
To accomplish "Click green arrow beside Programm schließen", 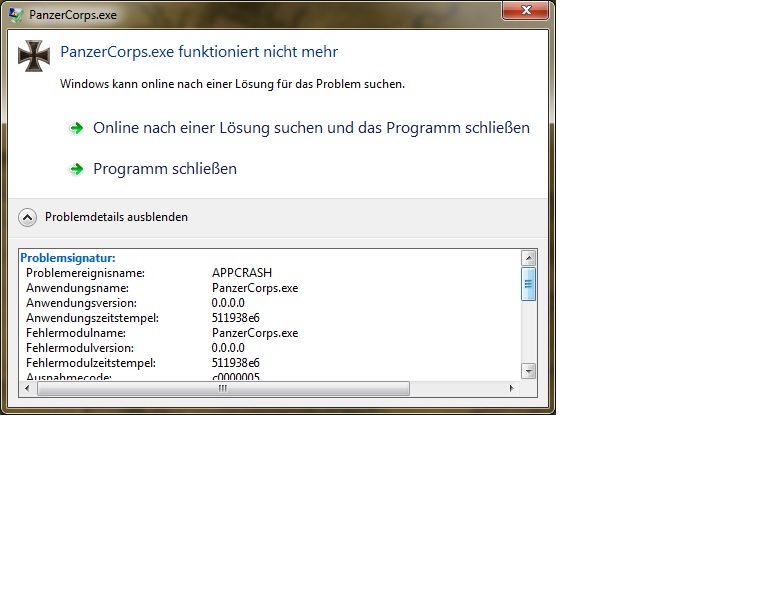I will click(x=76, y=169).
